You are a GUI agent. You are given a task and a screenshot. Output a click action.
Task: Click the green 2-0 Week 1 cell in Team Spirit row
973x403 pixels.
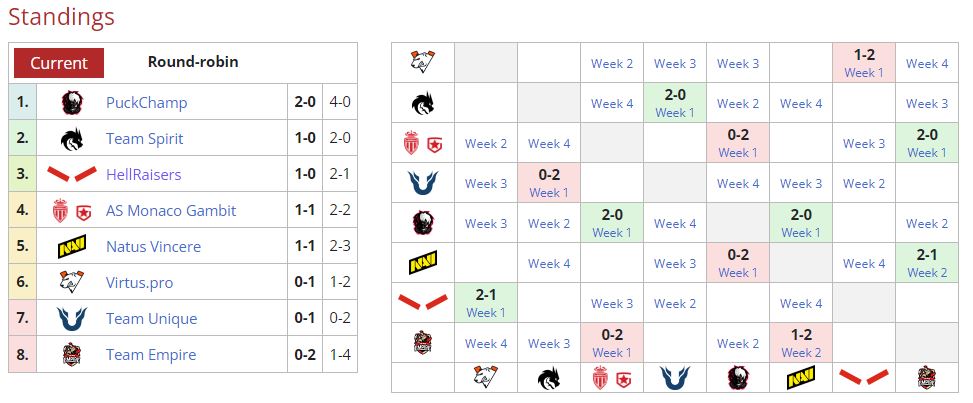click(x=675, y=103)
